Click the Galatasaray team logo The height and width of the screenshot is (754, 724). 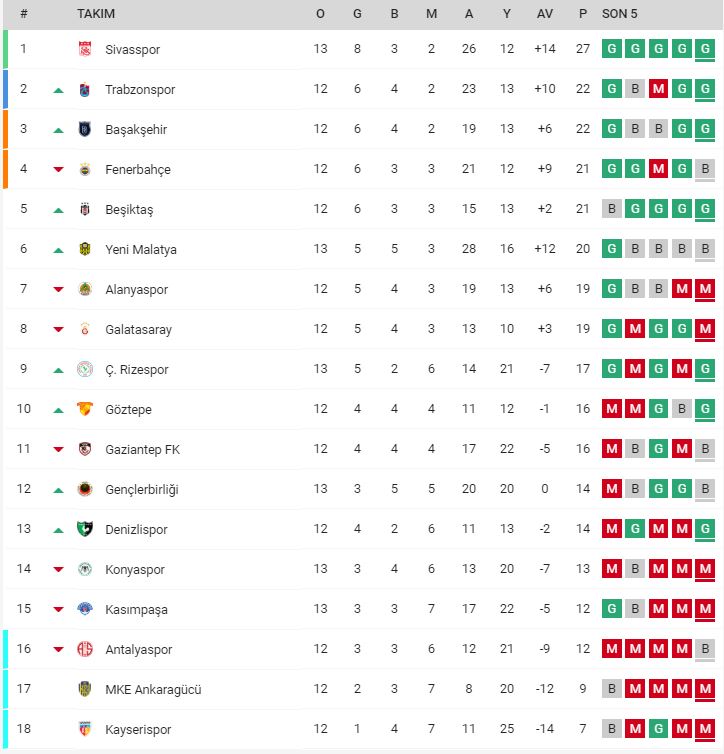[x=85, y=329]
